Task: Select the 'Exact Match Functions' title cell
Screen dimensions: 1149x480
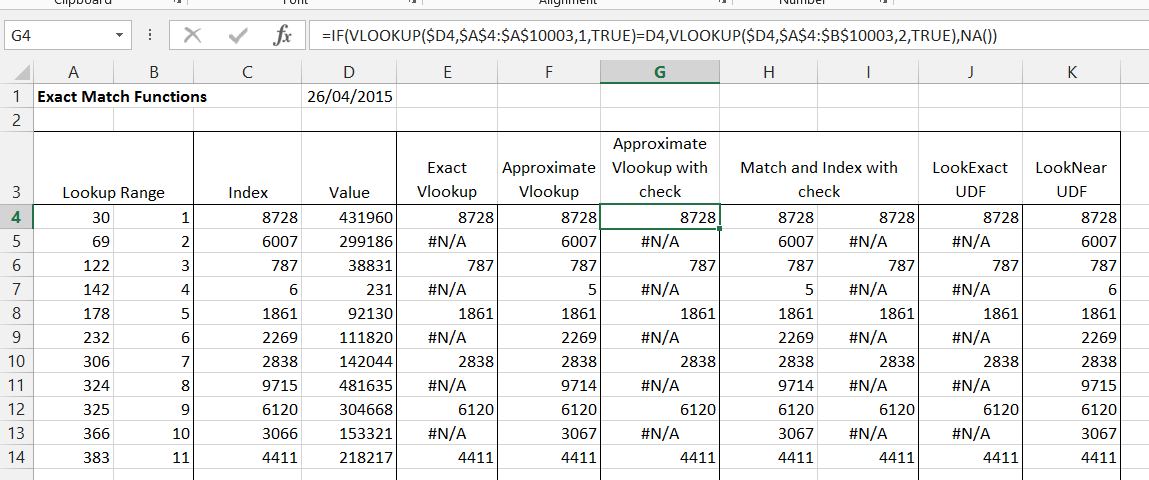Action: tap(121, 97)
